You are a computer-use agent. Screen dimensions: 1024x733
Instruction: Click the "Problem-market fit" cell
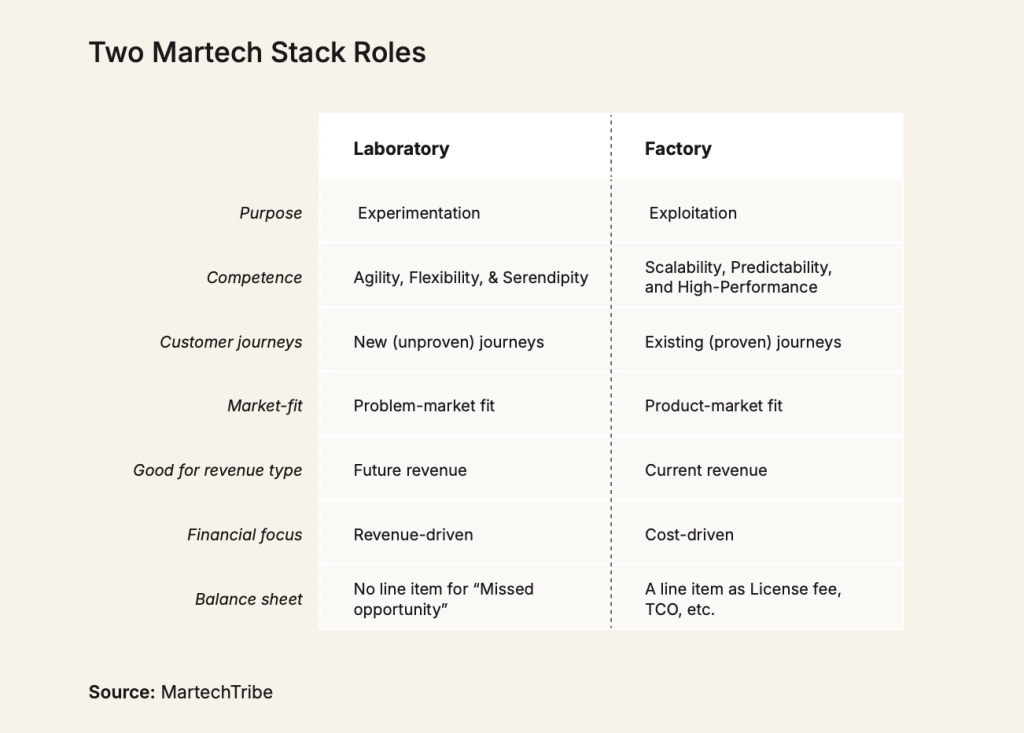coord(424,406)
